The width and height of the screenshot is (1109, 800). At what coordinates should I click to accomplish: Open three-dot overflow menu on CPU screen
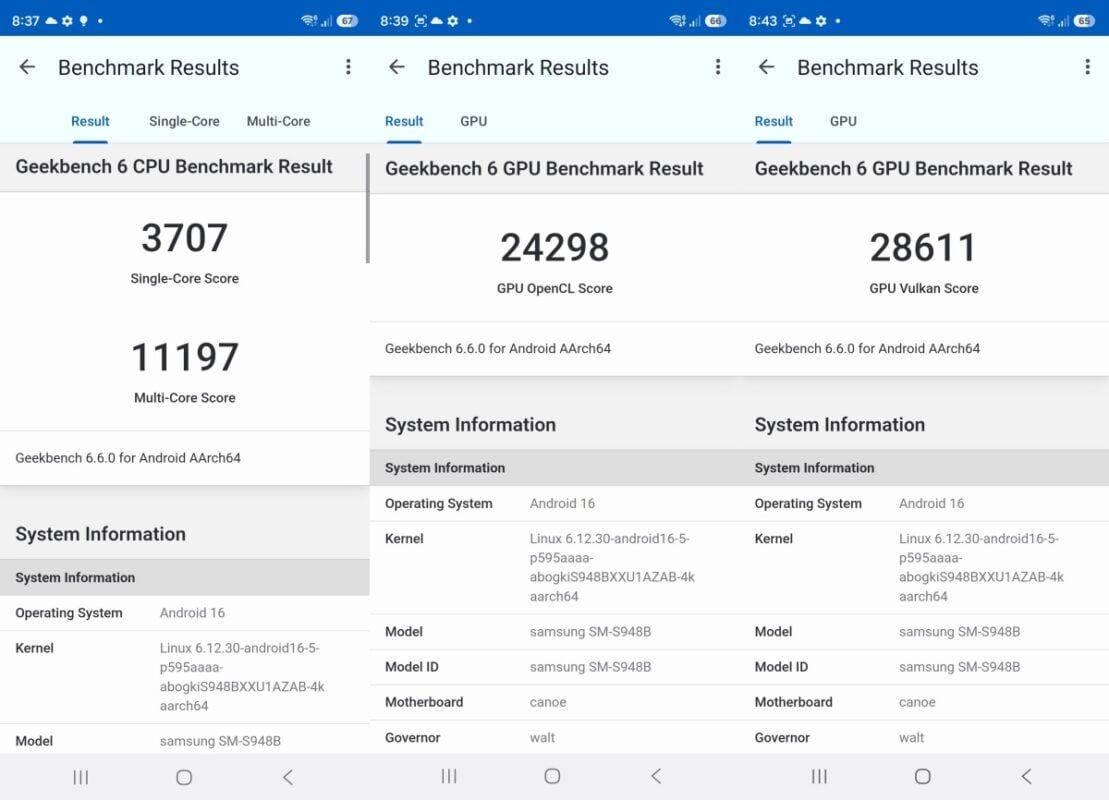coord(348,67)
